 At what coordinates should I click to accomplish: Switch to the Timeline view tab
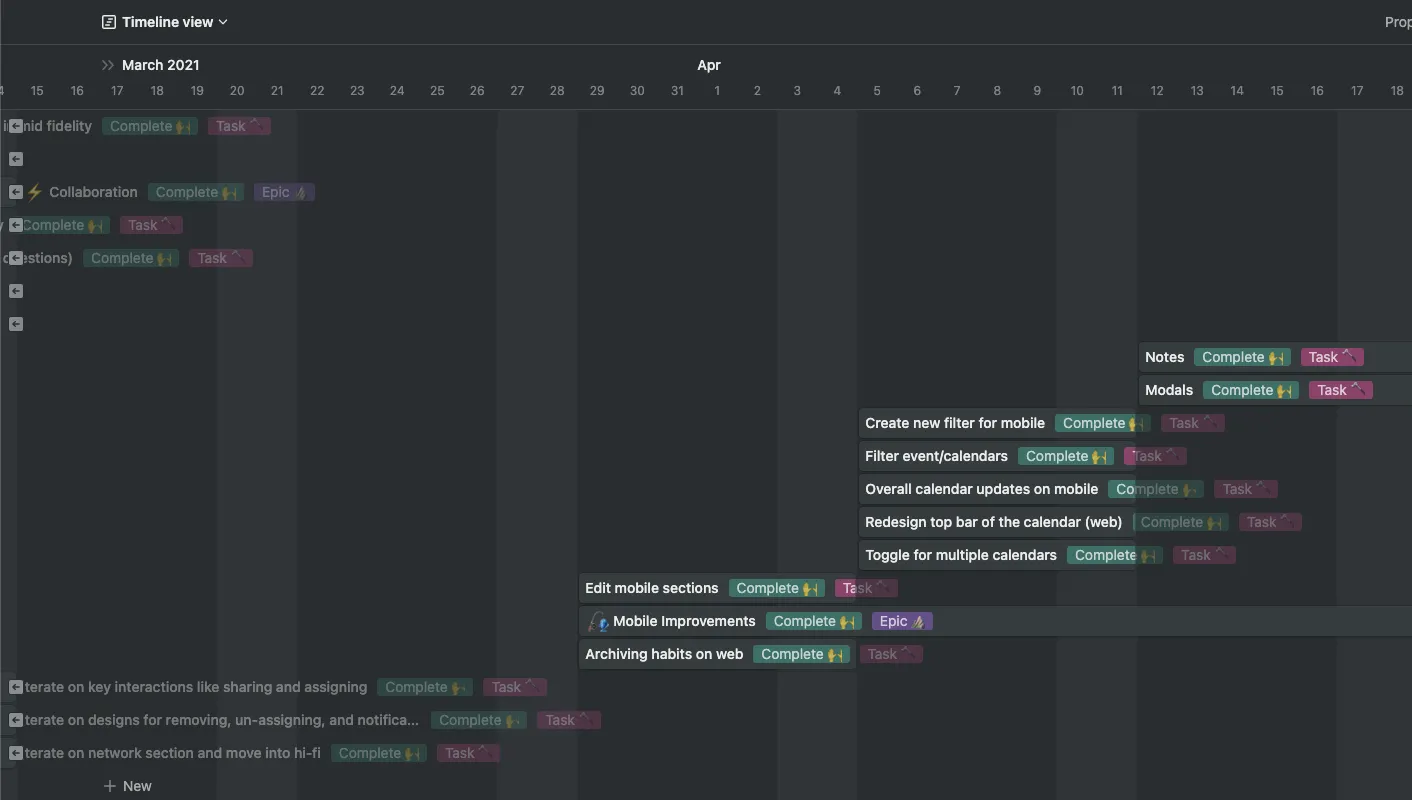(x=165, y=21)
